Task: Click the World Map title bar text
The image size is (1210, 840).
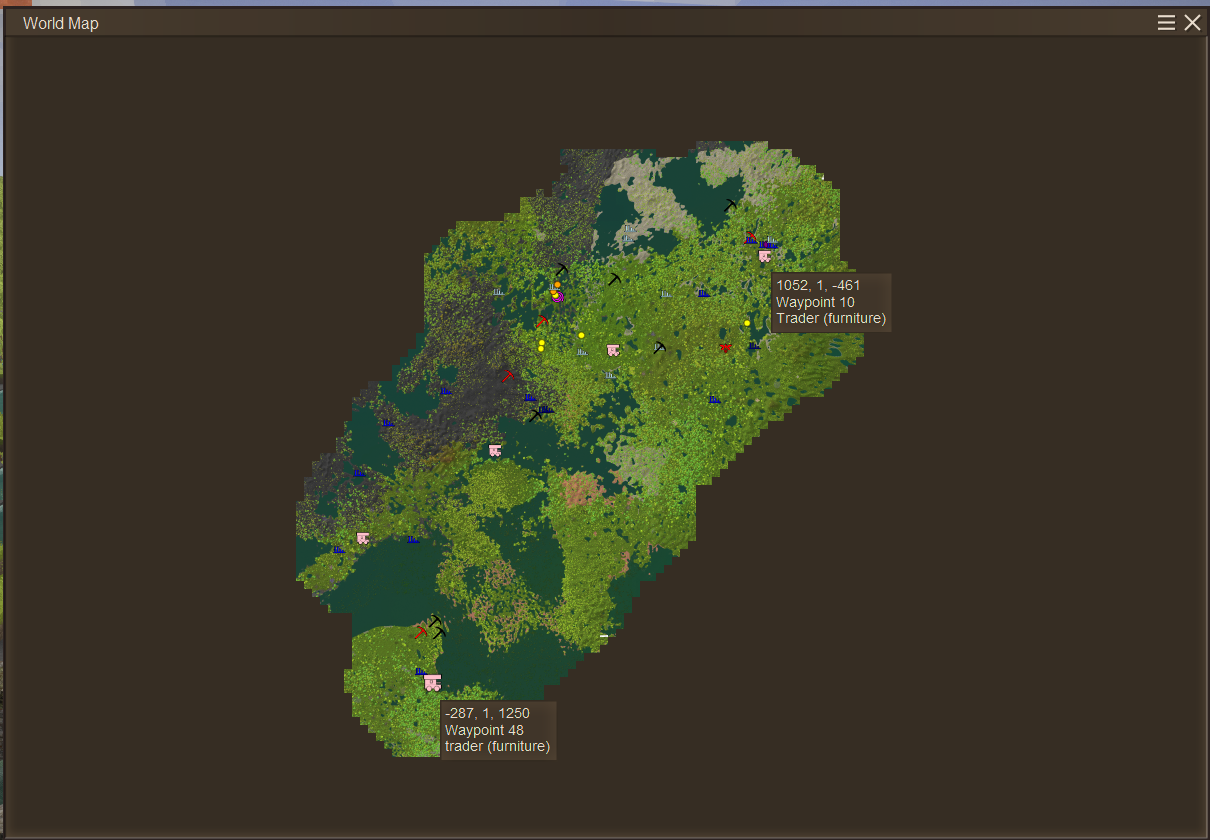Action: (x=61, y=23)
